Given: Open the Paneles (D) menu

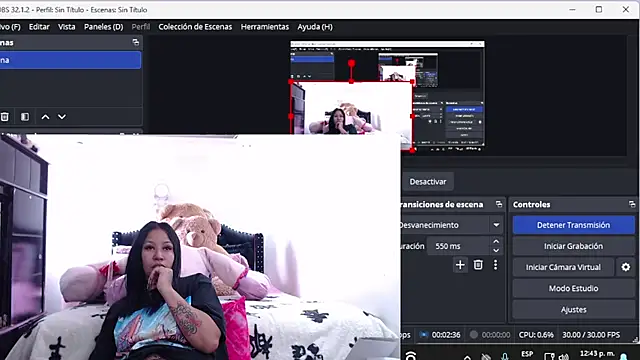Looking at the screenshot, I should pyautogui.click(x=103, y=27).
